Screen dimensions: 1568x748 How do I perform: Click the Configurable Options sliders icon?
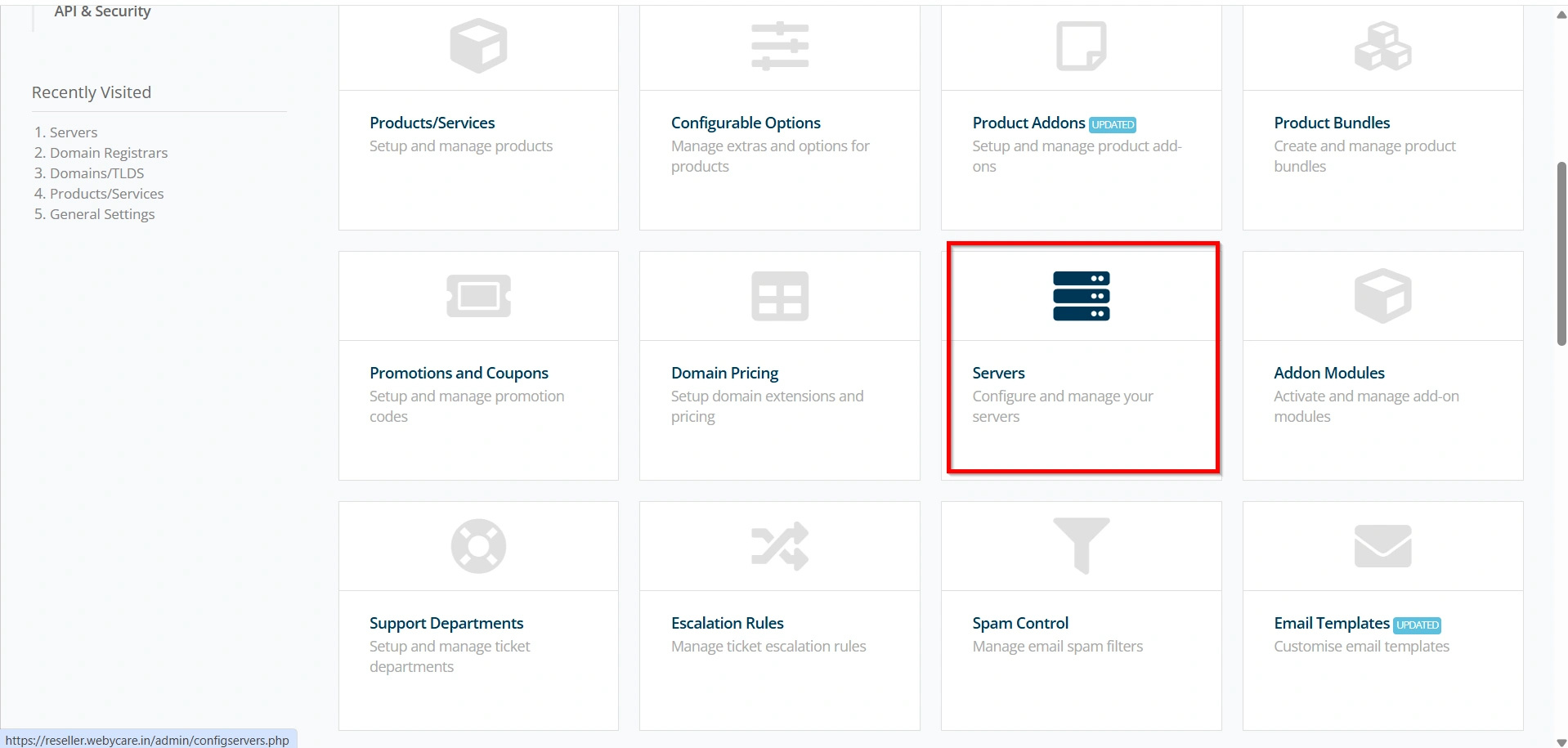coord(780,46)
